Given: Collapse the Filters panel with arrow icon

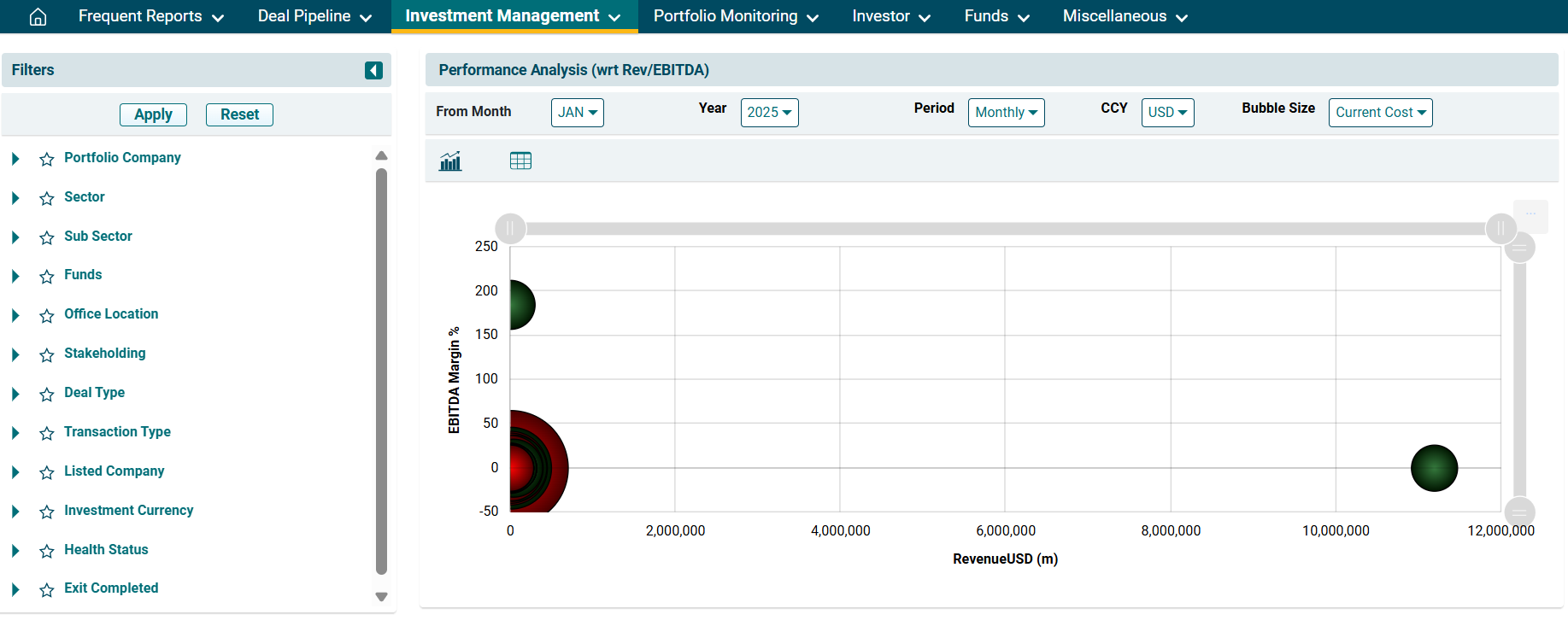Looking at the screenshot, I should coord(373,70).
